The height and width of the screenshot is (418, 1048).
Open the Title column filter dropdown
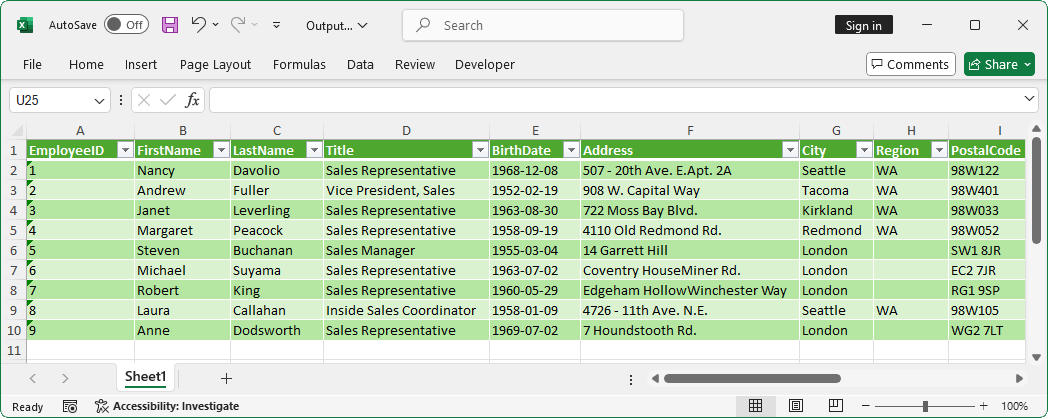click(x=480, y=150)
